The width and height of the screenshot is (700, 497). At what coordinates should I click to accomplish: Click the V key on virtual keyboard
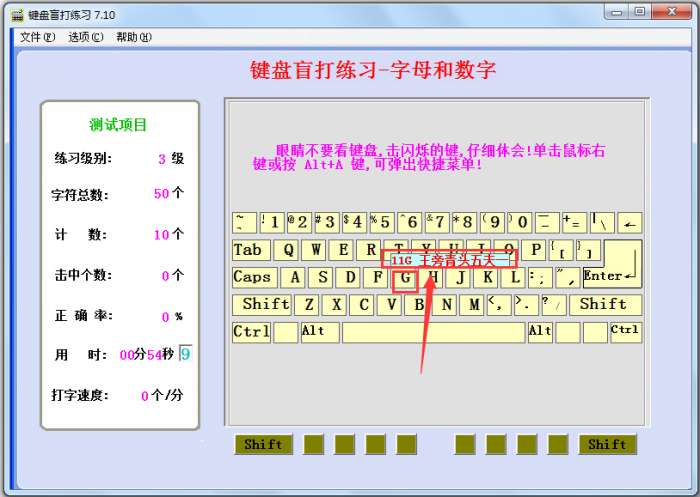click(391, 305)
